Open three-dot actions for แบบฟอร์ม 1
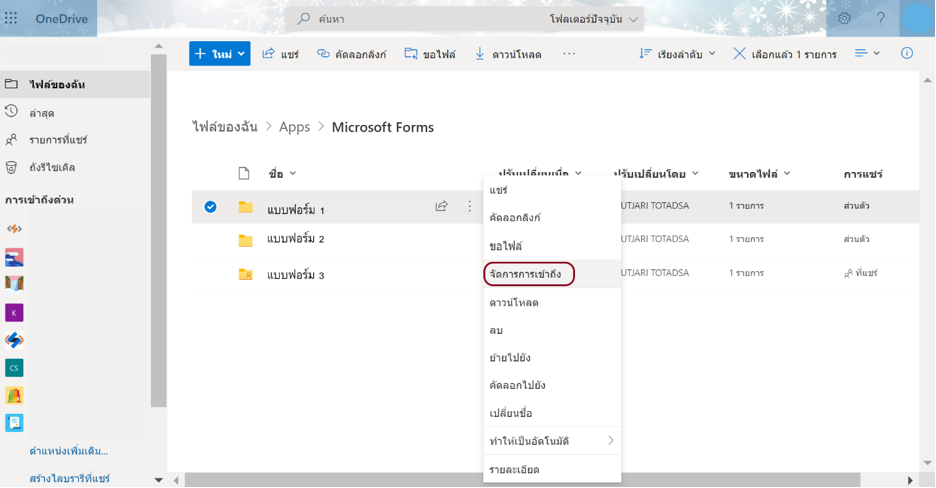The height and width of the screenshot is (488, 936). 469,207
